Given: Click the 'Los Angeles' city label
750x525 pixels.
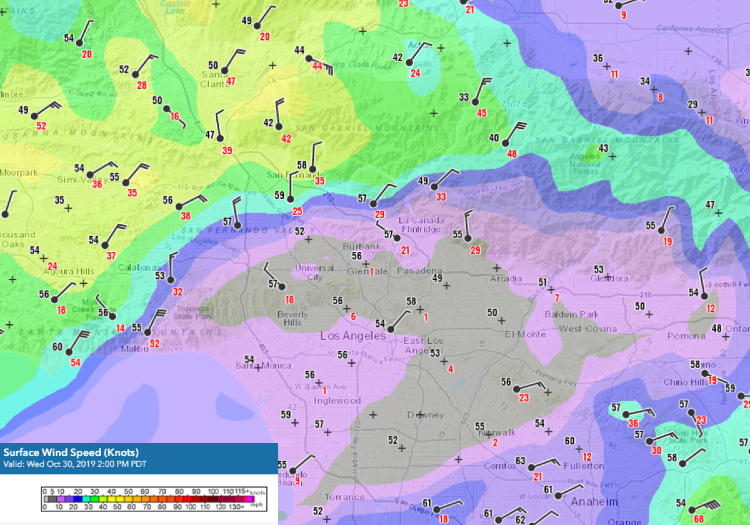Looking at the screenshot, I should coord(353,336).
